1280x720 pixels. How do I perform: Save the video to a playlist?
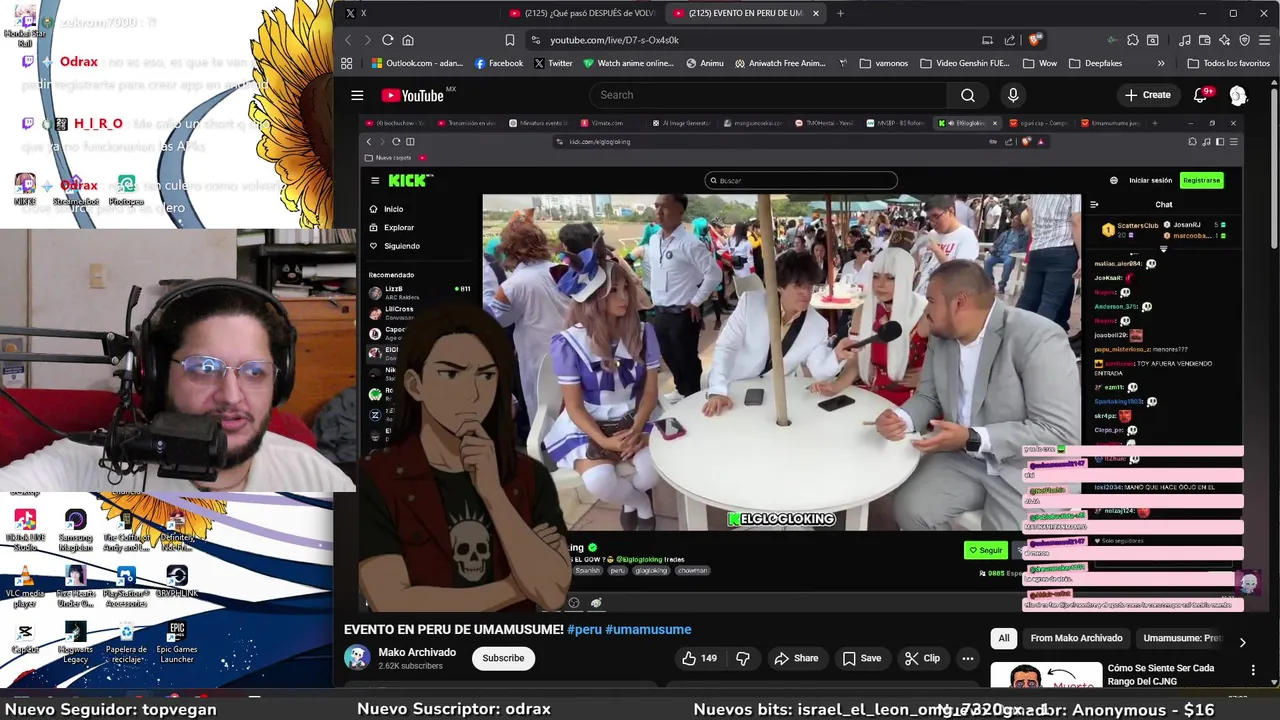click(862, 658)
